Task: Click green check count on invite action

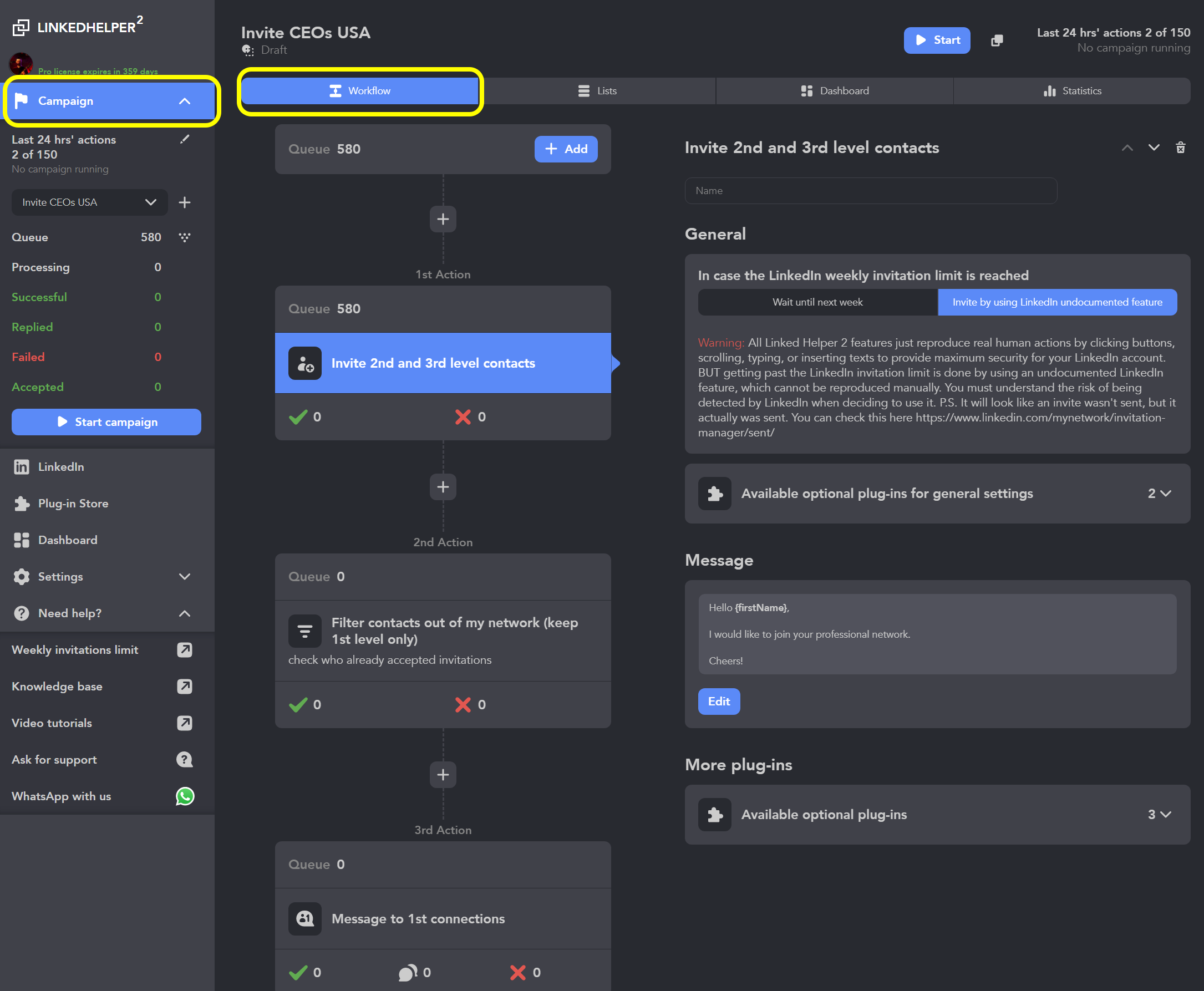Action: pos(305,416)
